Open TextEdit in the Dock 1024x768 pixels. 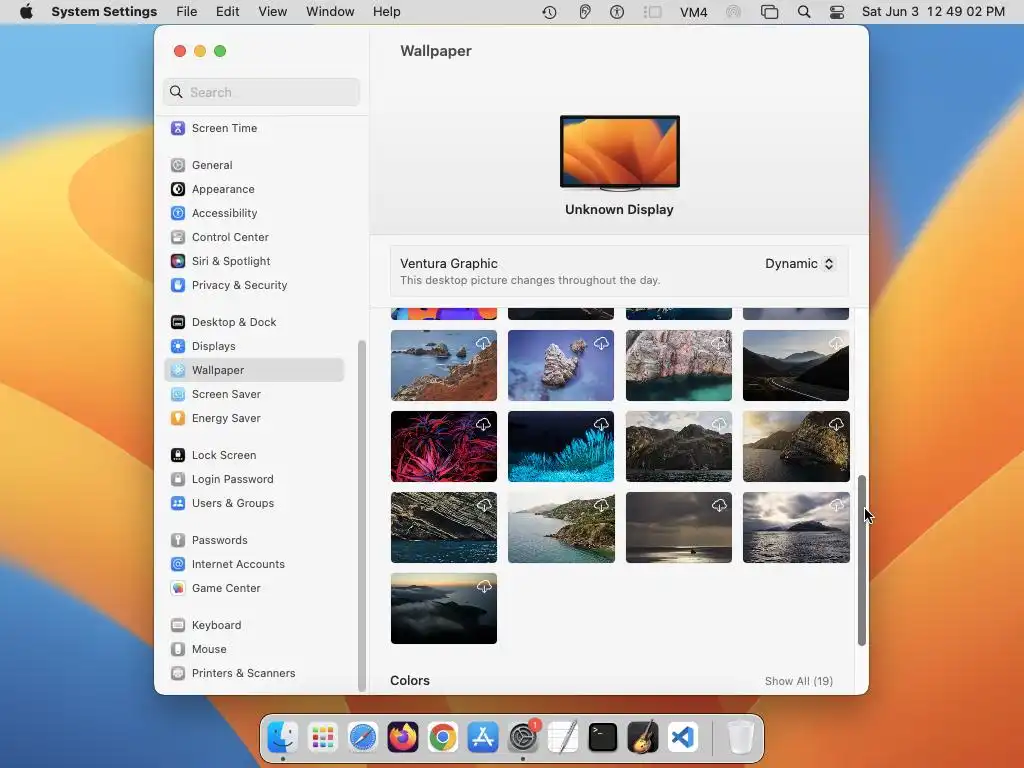click(563, 737)
